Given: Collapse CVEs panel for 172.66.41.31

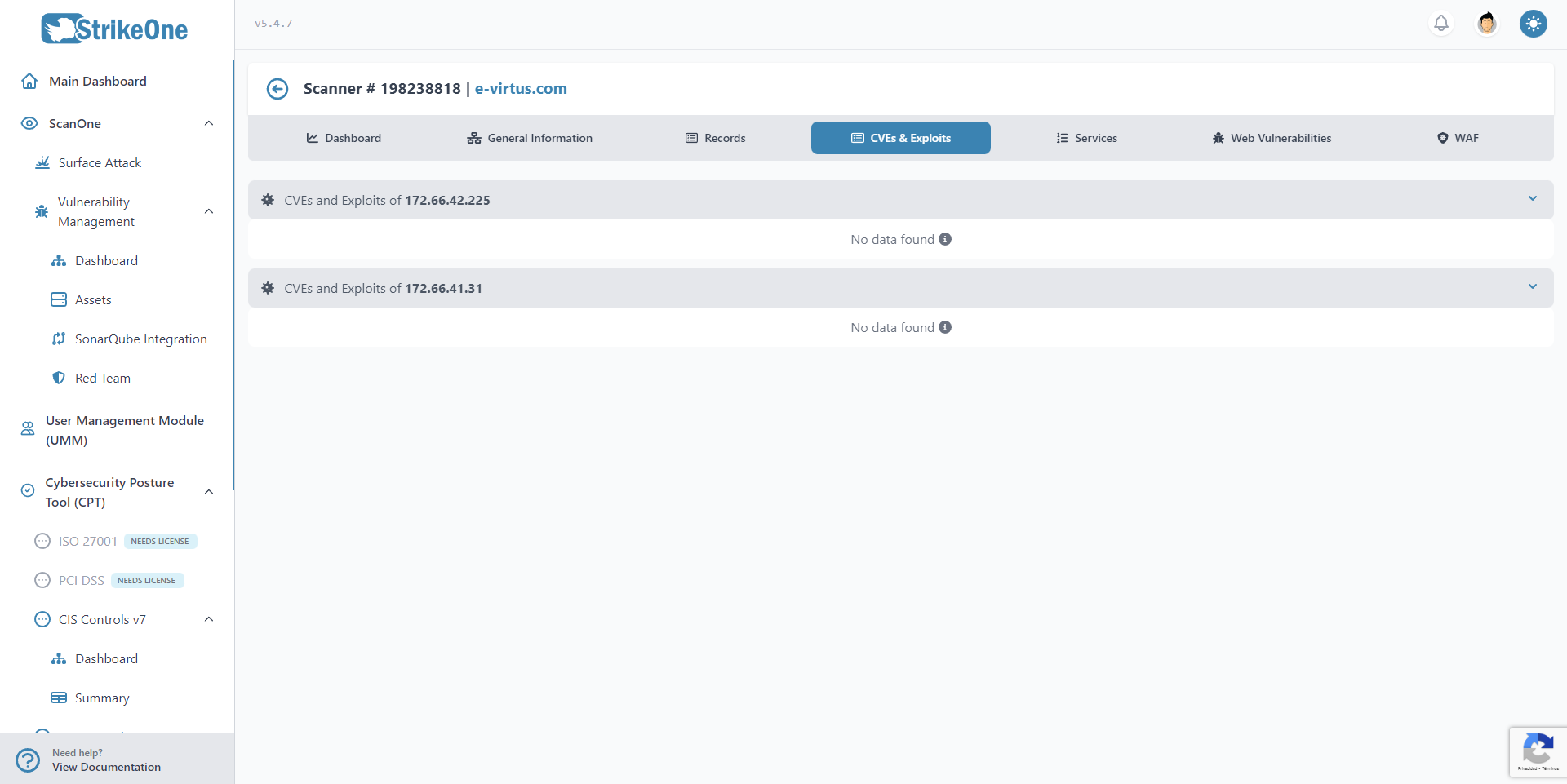Looking at the screenshot, I should (x=1532, y=287).
